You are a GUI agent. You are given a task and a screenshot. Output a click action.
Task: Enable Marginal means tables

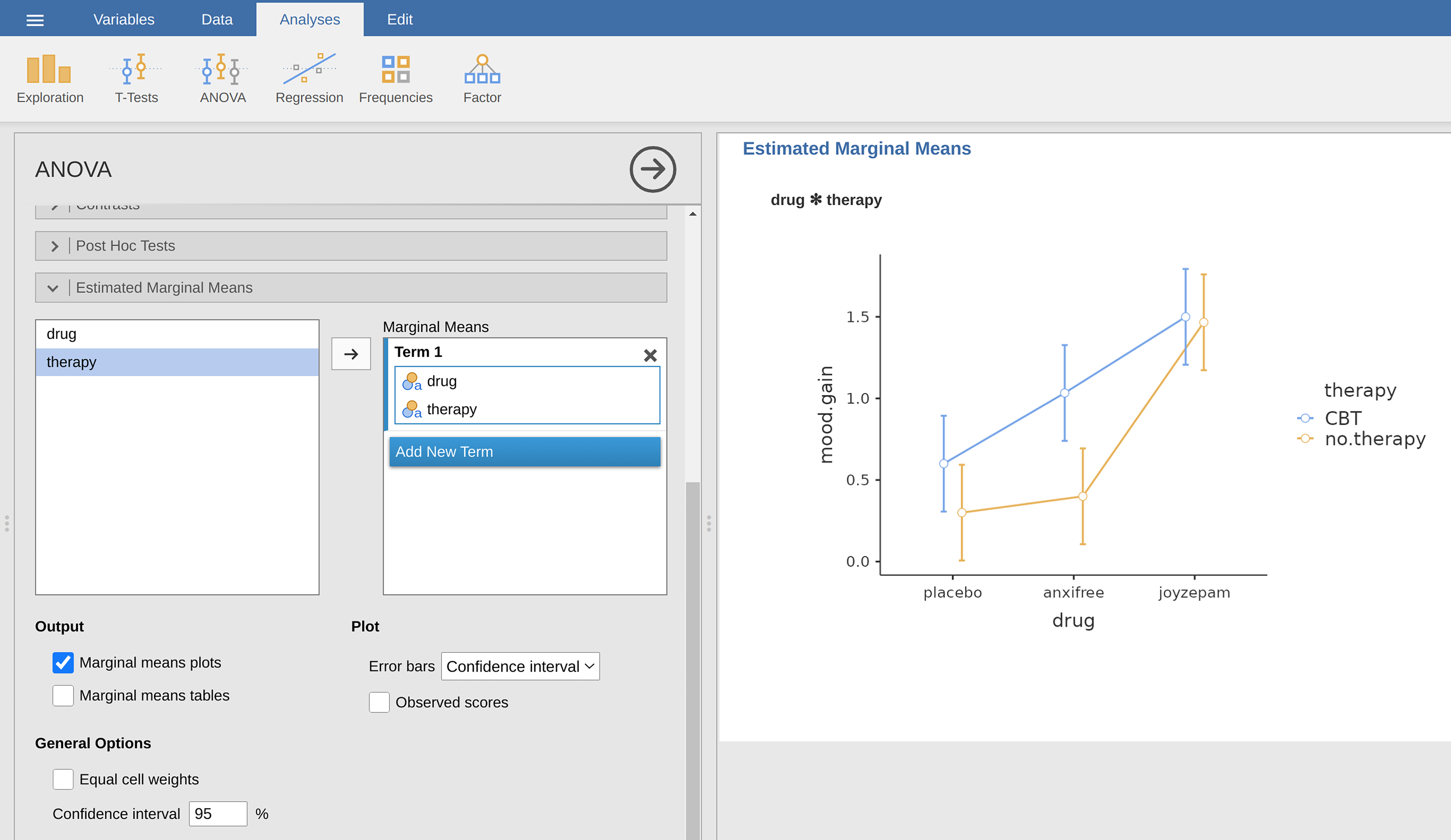pyautogui.click(x=63, y=696)
